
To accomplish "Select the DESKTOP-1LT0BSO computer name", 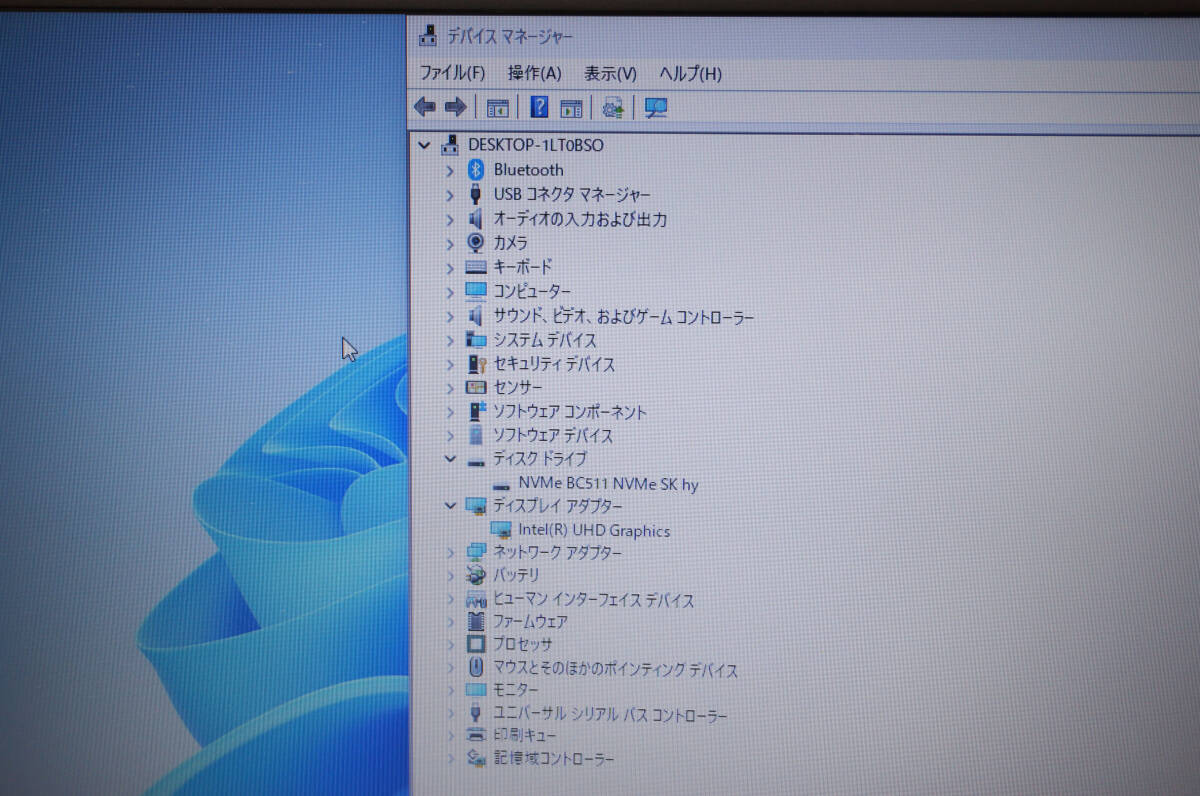I will 536,145.
